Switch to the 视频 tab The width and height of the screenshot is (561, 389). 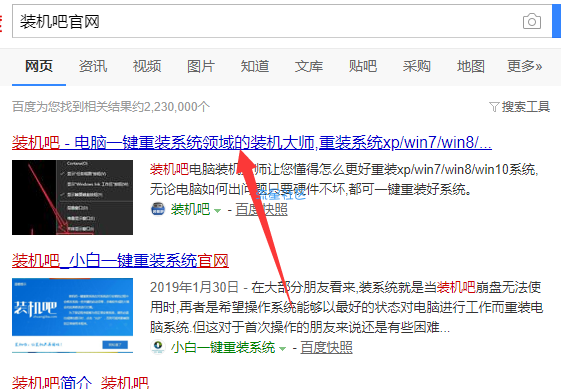(147, 66)
